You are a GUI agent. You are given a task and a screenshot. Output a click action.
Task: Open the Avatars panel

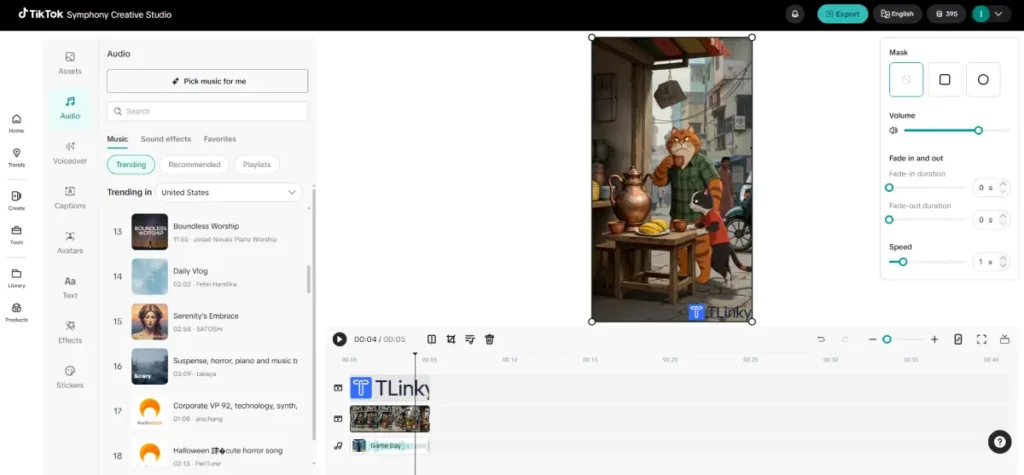tap(70, 242)
